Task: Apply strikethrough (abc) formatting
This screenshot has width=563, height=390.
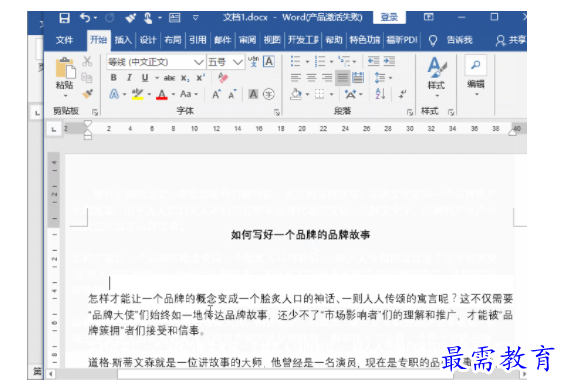Action: 169,78
